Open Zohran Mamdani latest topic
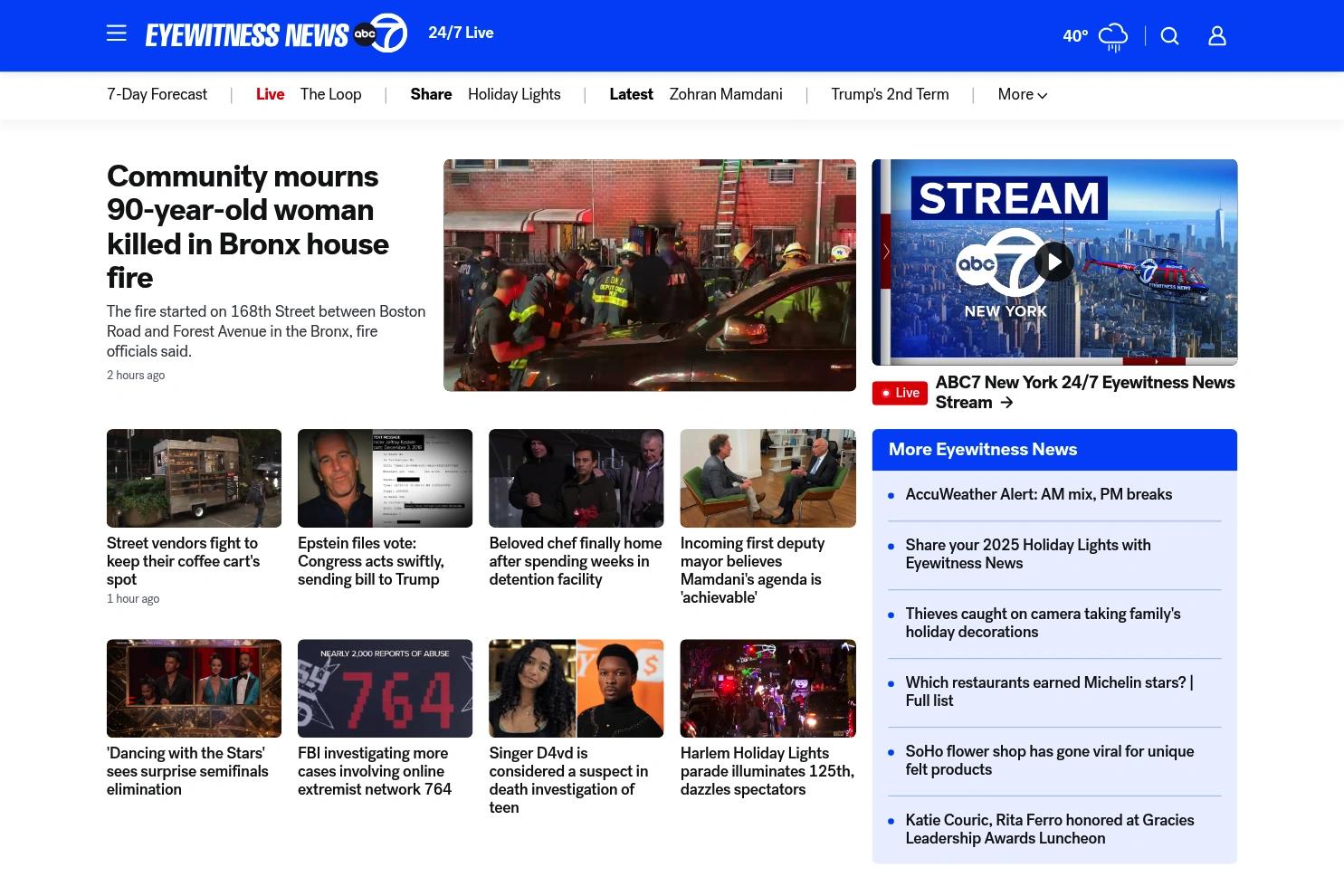Viewport: 1344px width, 896px height. click(x=726, y=94)
